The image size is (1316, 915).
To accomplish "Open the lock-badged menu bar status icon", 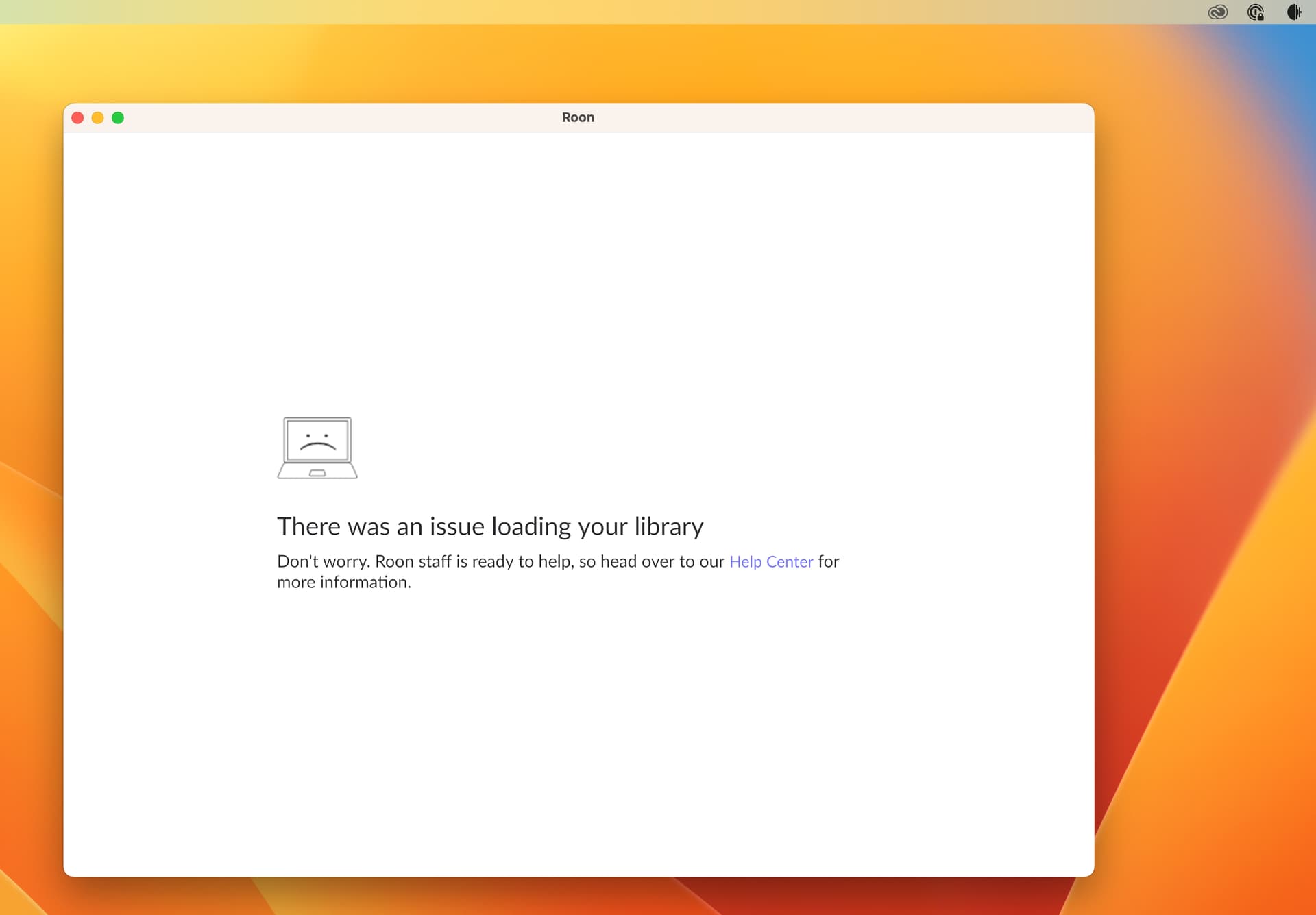I will click(x=1256, y=12).
